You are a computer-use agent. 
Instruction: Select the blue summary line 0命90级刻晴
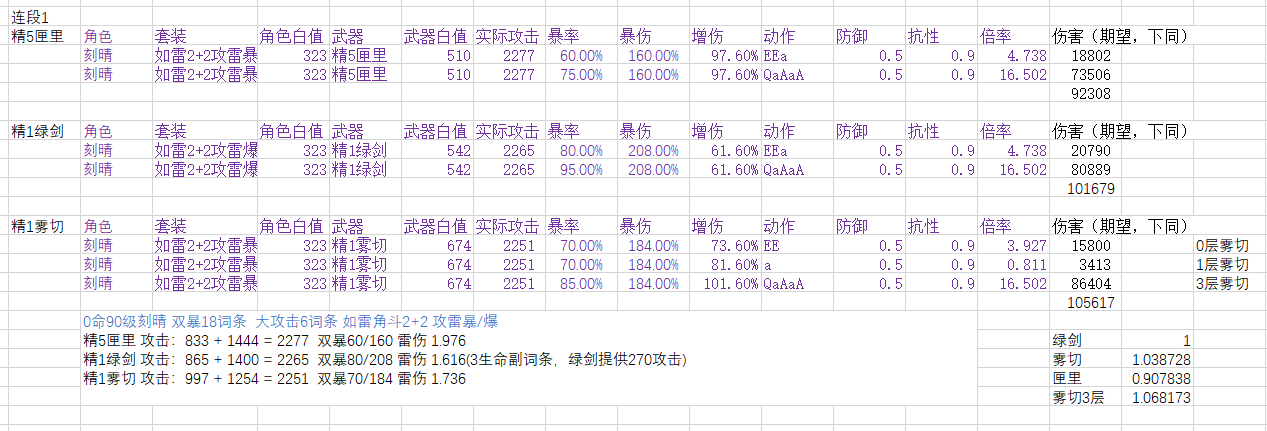[290, 322]
